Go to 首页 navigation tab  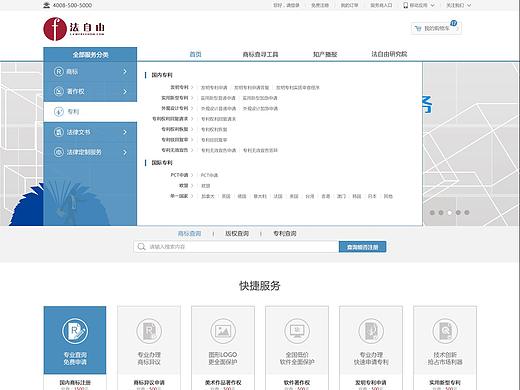tap(195, 54)
